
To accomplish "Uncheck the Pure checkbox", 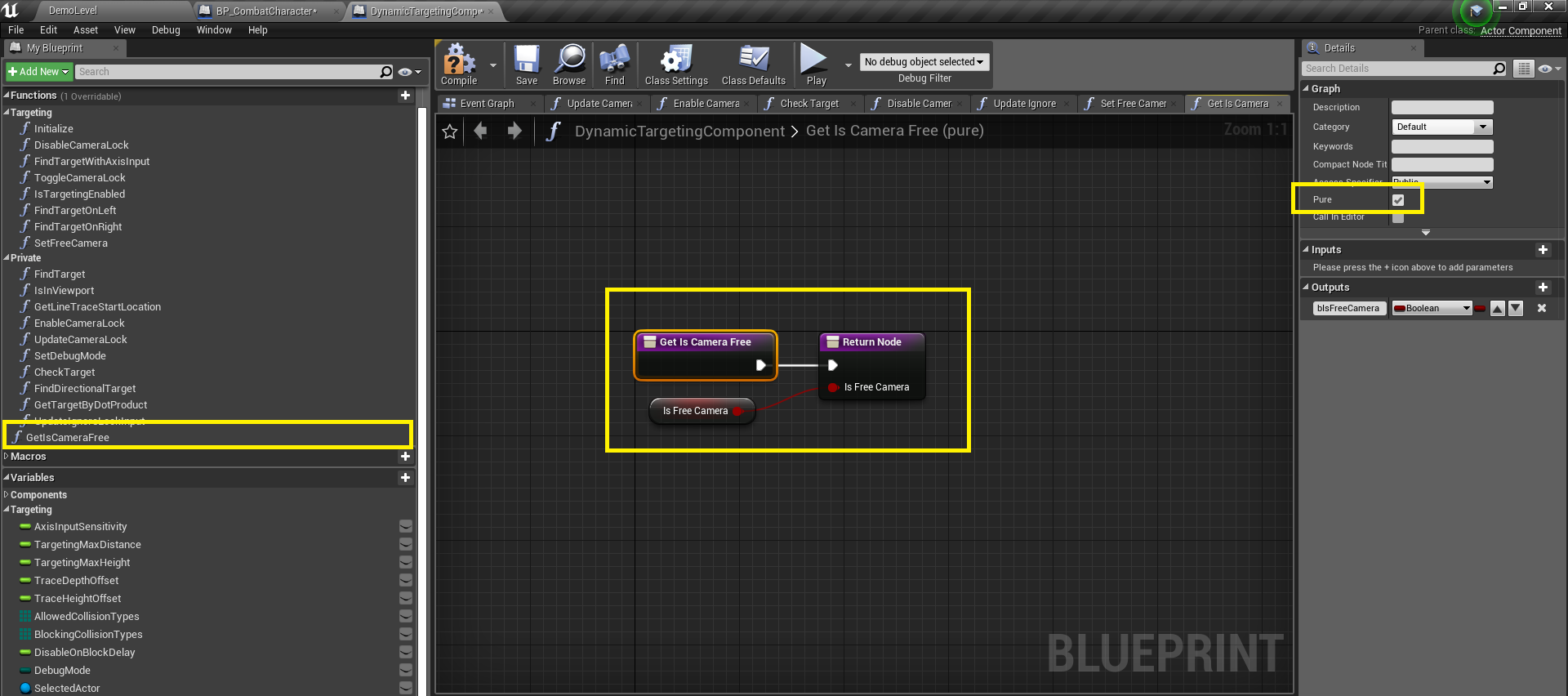I will click(1398, 200).
